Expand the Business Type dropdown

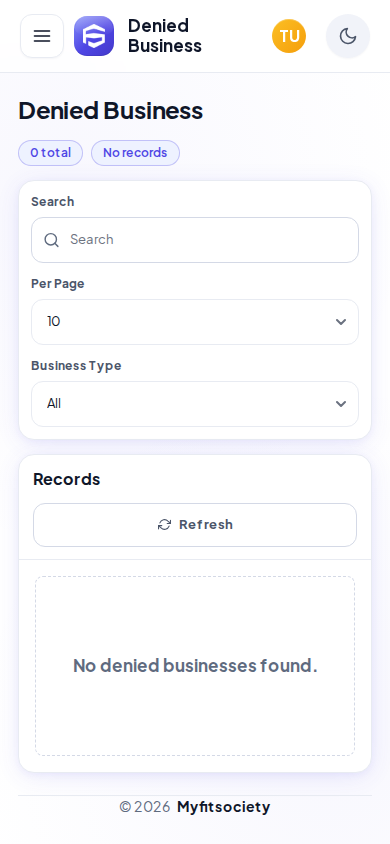point(195,404)
